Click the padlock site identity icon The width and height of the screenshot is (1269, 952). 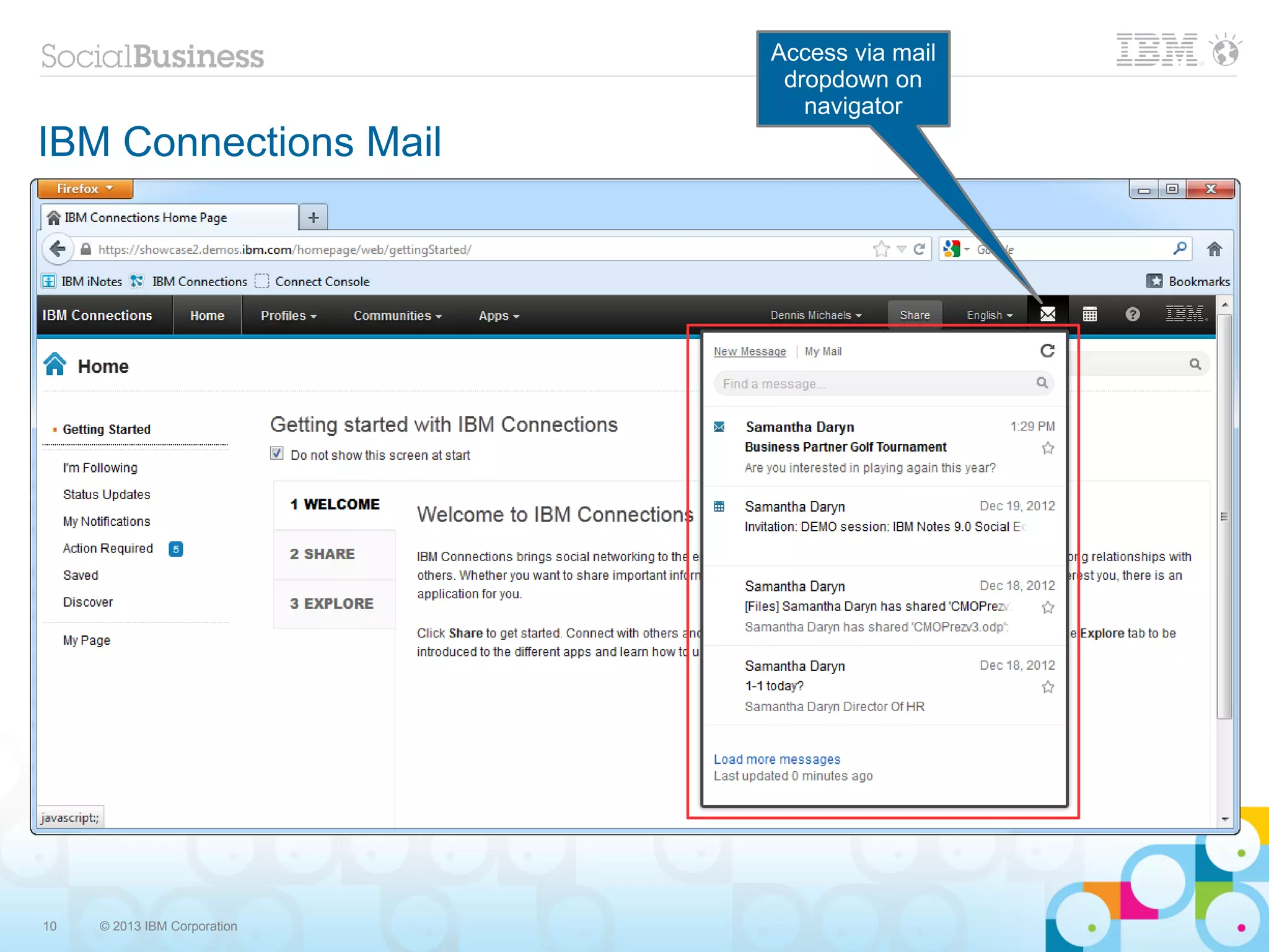[86, 249]
